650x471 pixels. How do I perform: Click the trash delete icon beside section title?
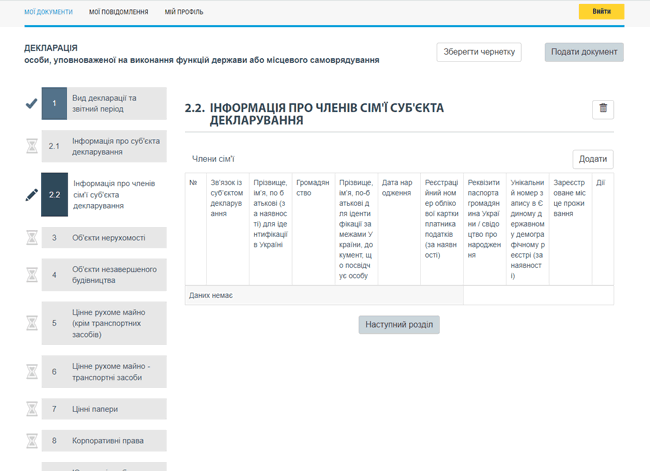tap(603, 109)
